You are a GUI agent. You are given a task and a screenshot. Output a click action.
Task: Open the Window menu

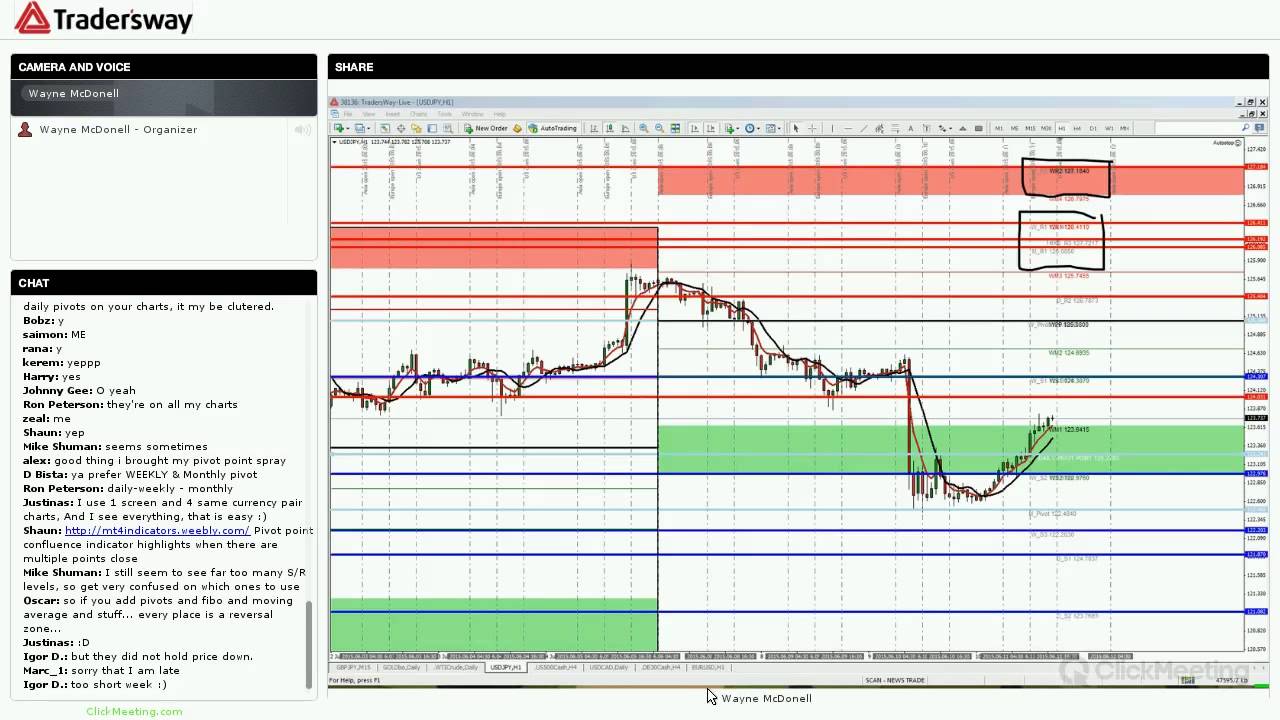click(472, 114)
